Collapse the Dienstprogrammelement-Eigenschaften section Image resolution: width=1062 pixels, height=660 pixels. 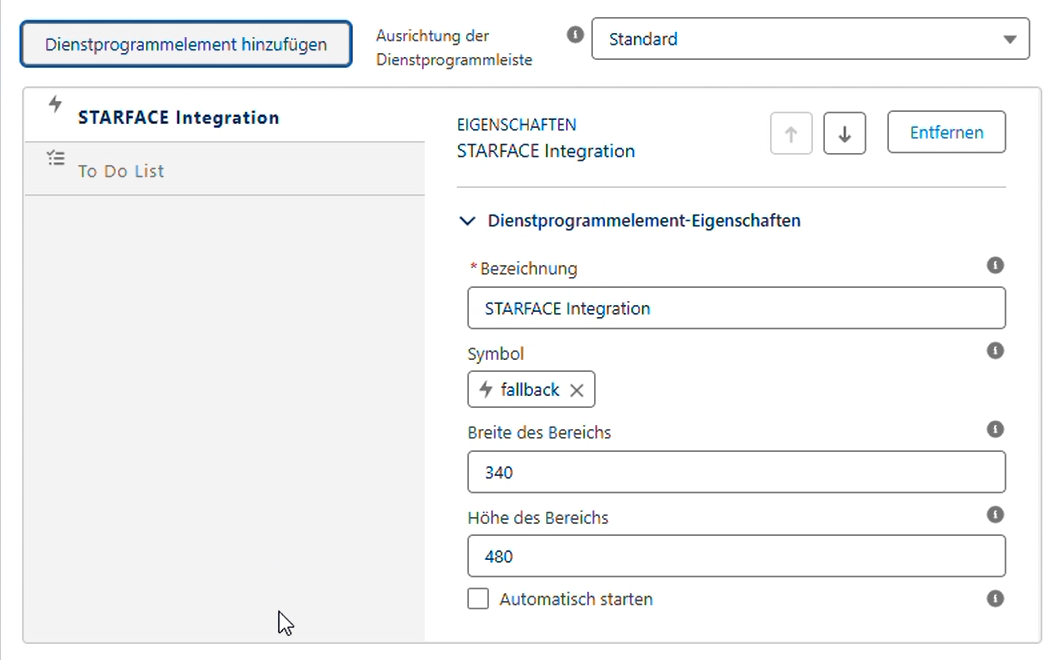pos(467,221)
